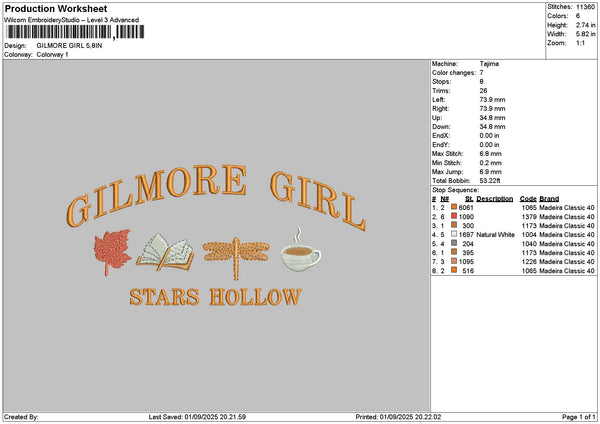Click the 'Printed: 01/09/2025 20.22.02' footer text
The image size is (600, 424).
tap(398, 417)
